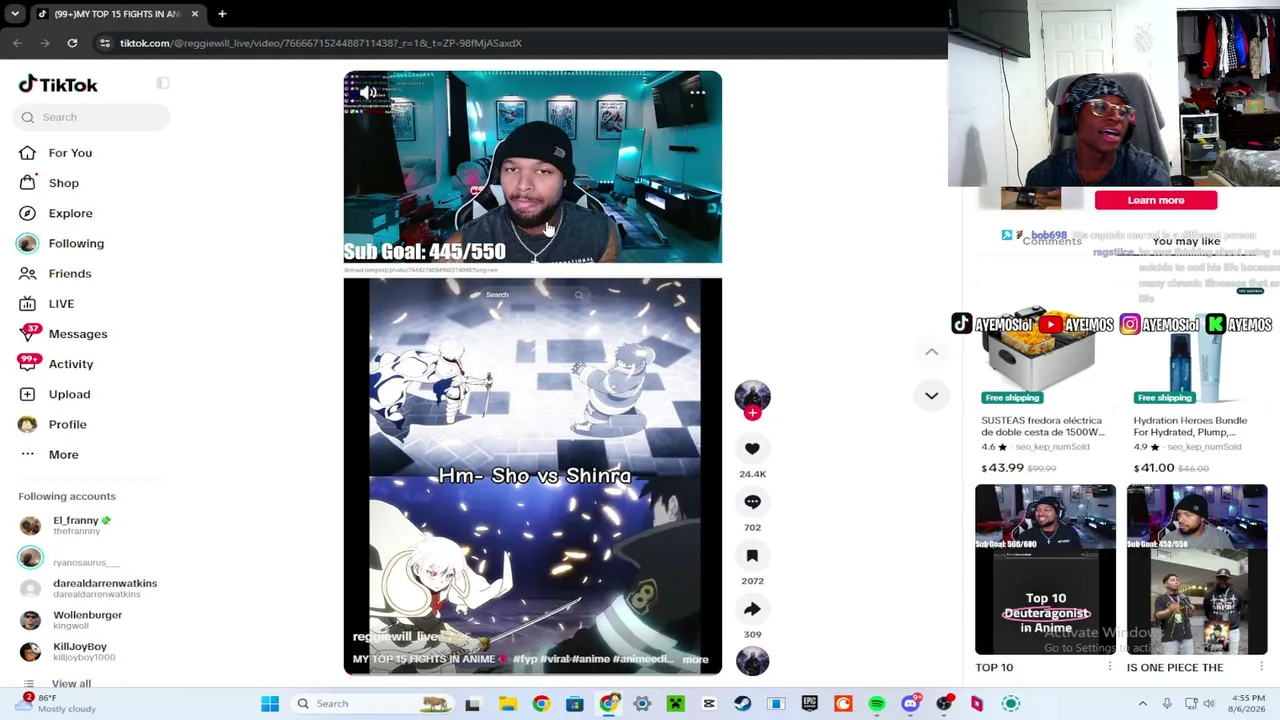Go to the next video arrow

pyautogui.click(x=931, y=396)
